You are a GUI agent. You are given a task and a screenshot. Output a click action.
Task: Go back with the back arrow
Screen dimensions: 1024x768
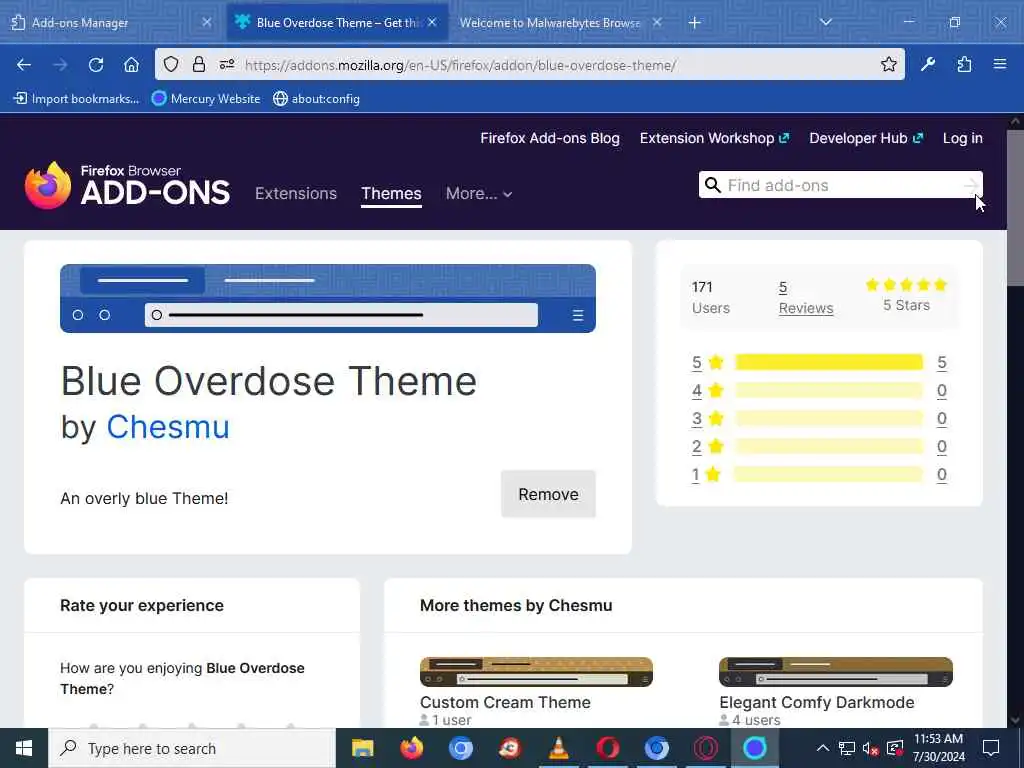pyautogui.click(x=24, y=65)
